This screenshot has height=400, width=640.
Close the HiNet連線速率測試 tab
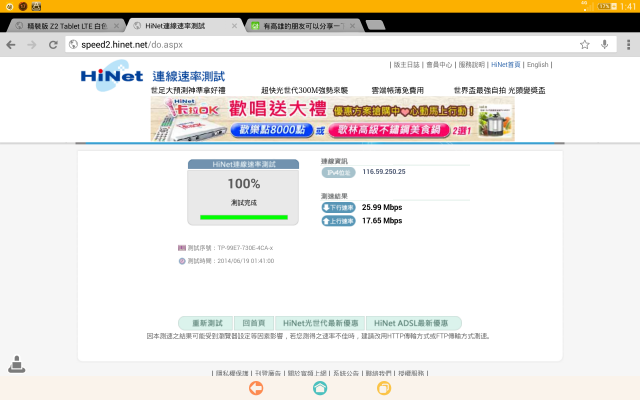click(x=234, y=26)
